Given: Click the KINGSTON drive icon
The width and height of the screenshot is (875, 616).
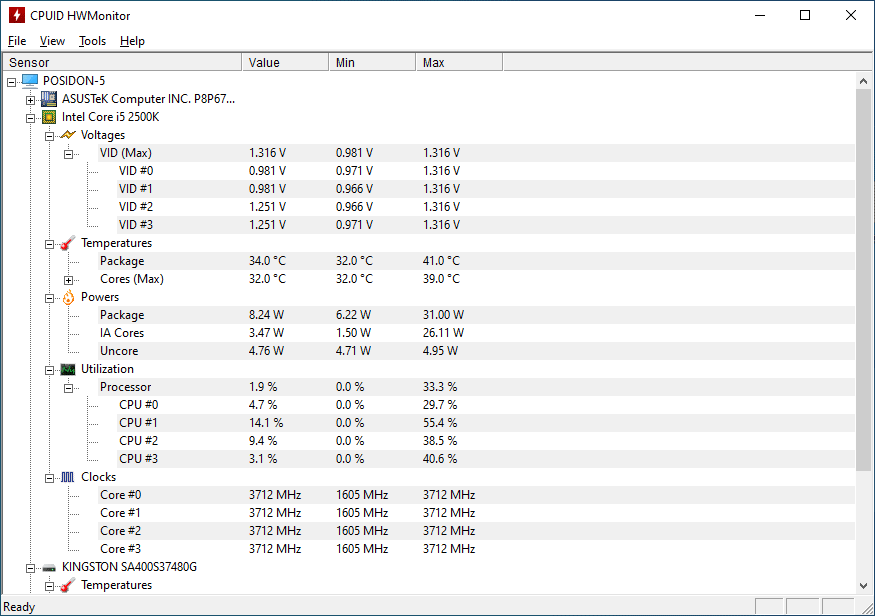Looking at the screenshot, I should [x=49, y=568].
